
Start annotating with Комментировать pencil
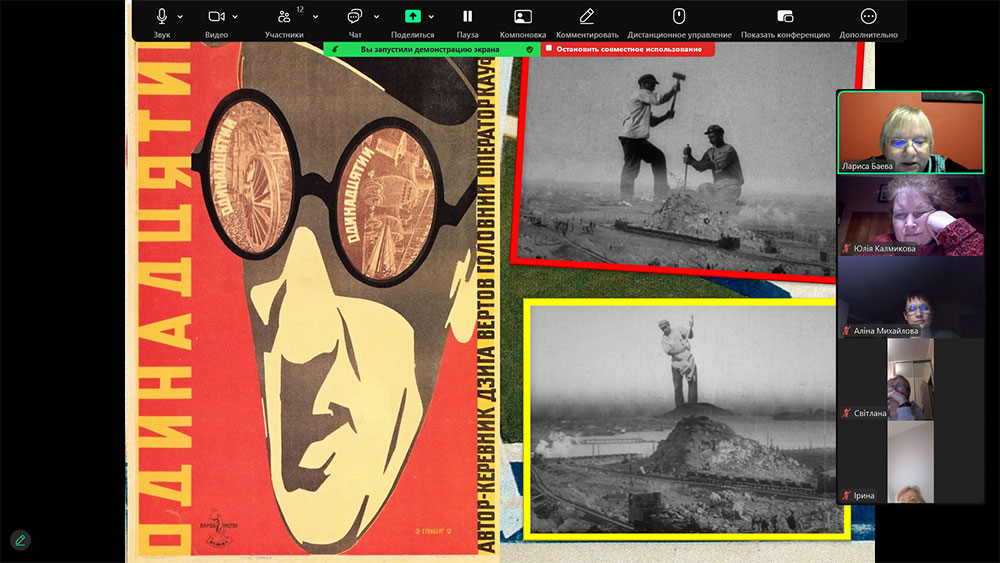point(587,17)
